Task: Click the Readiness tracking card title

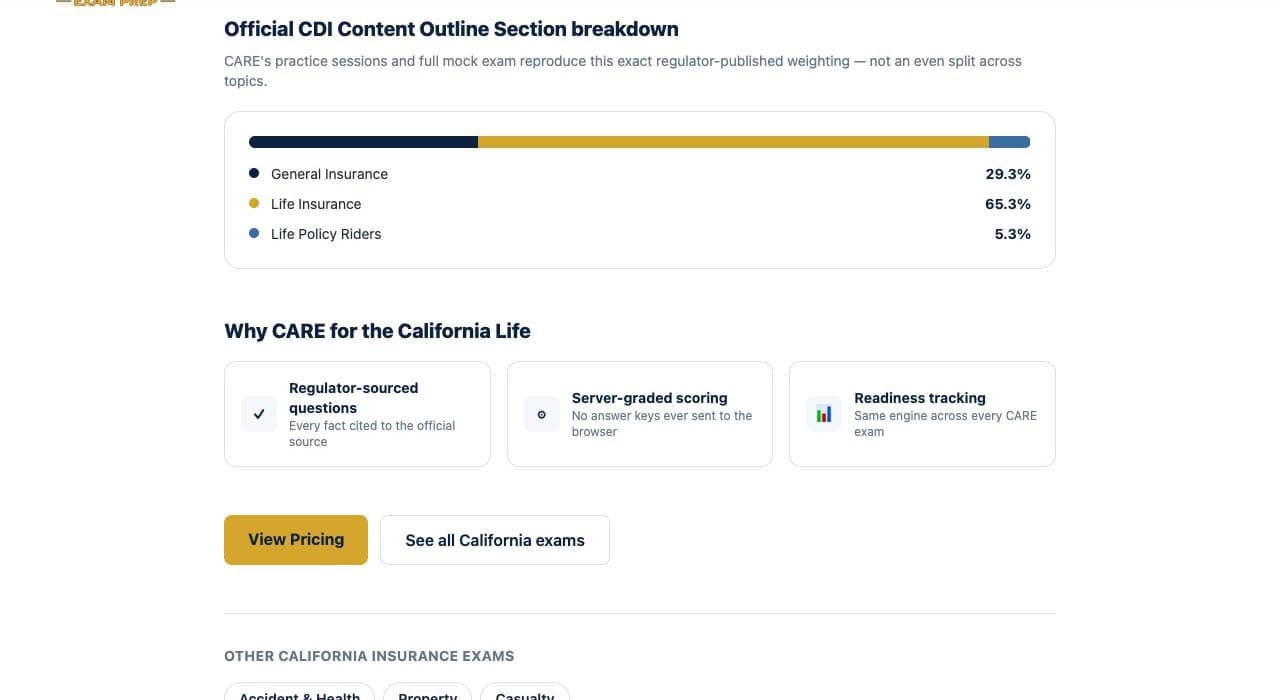Action: point(920,398)
